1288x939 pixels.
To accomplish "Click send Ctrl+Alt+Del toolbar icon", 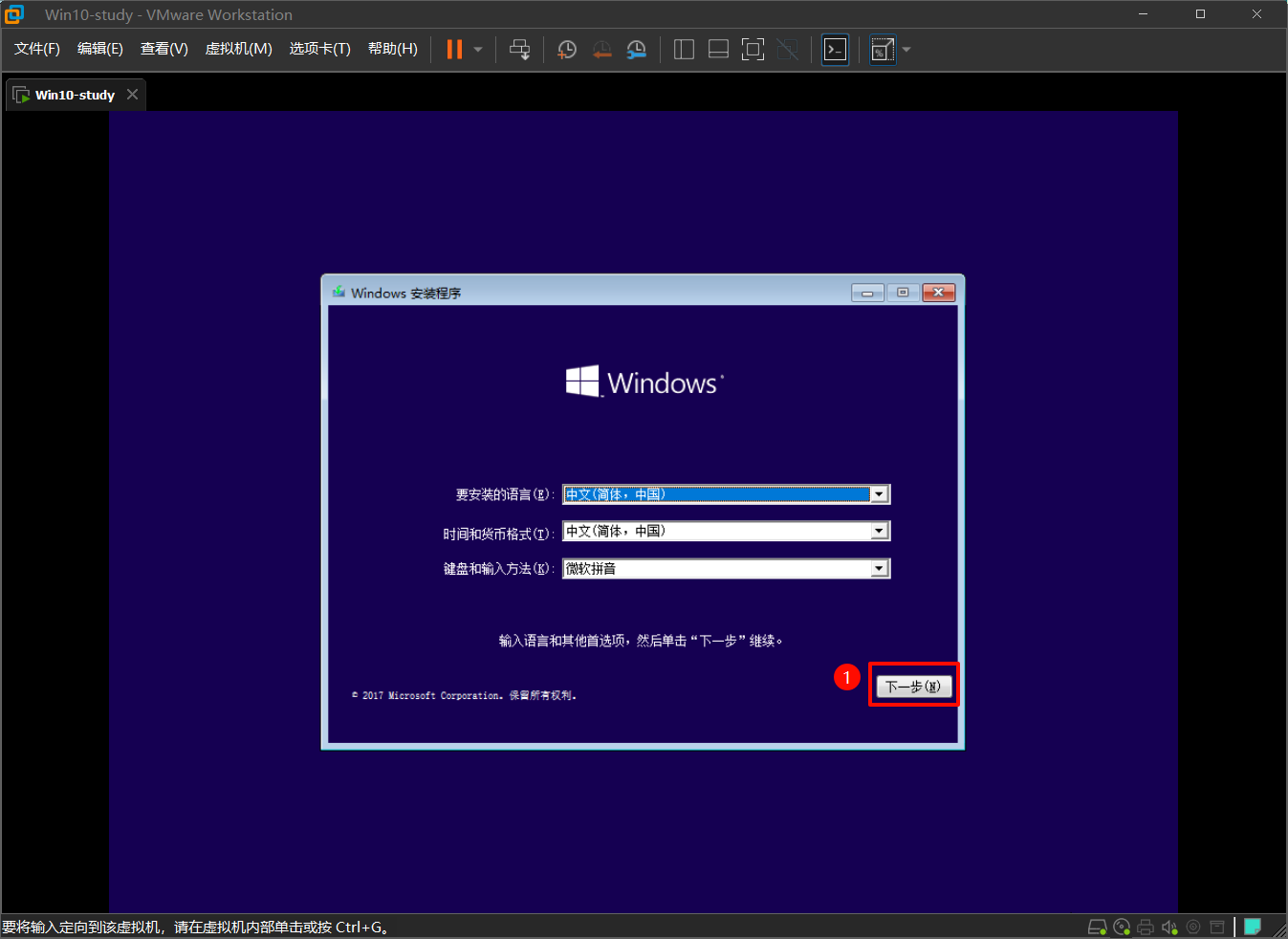I will 519,50.
